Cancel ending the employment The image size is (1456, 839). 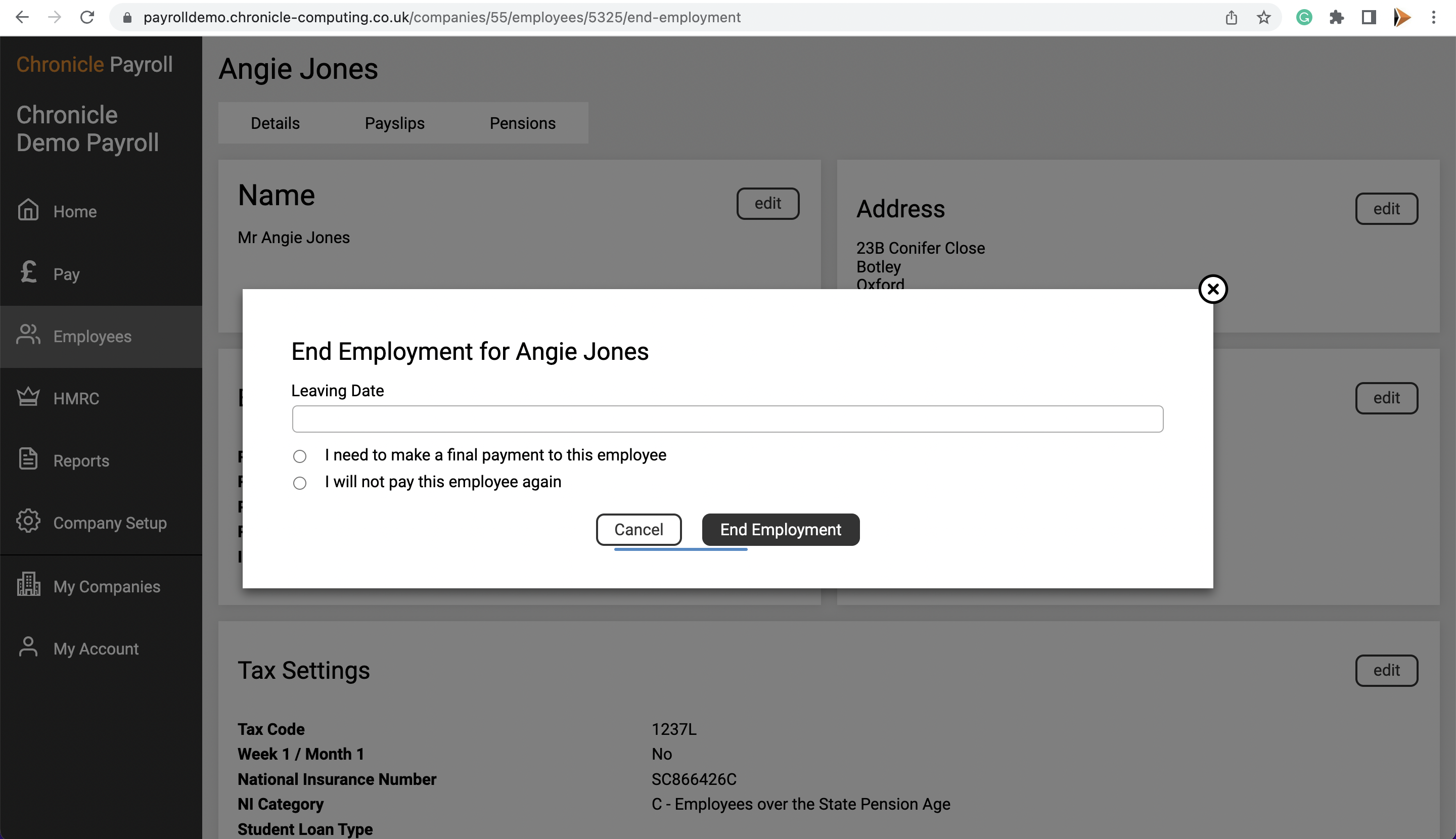[638, 529]
